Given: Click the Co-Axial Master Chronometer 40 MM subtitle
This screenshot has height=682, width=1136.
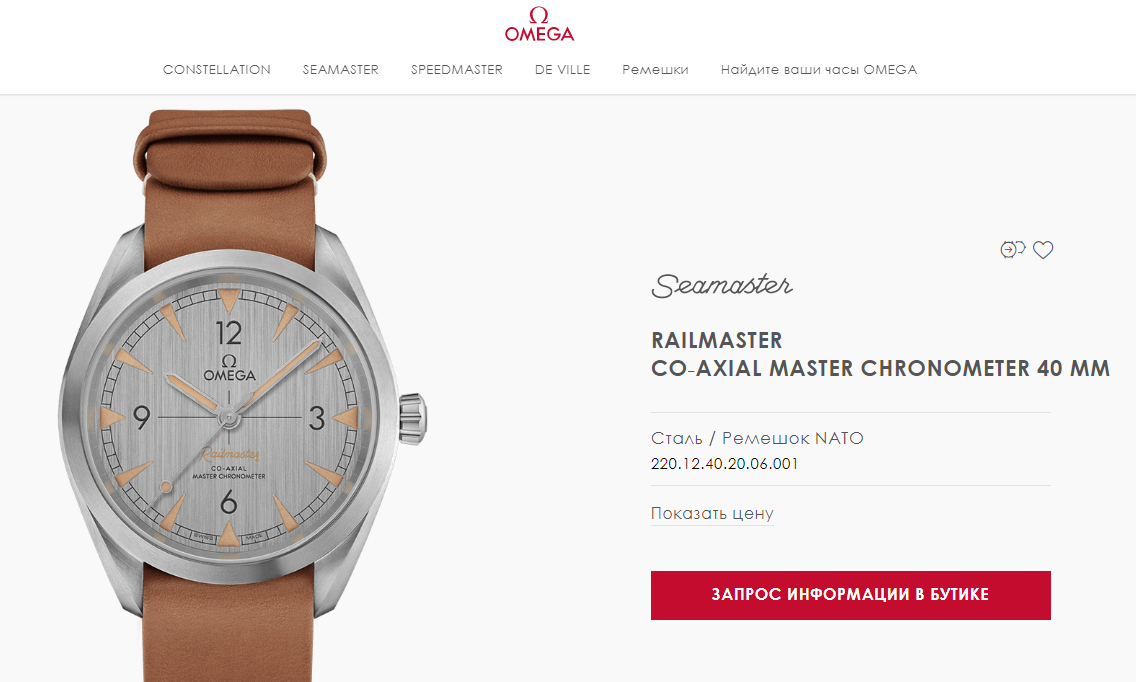Looking at the screenshot, I should (880, 368).
